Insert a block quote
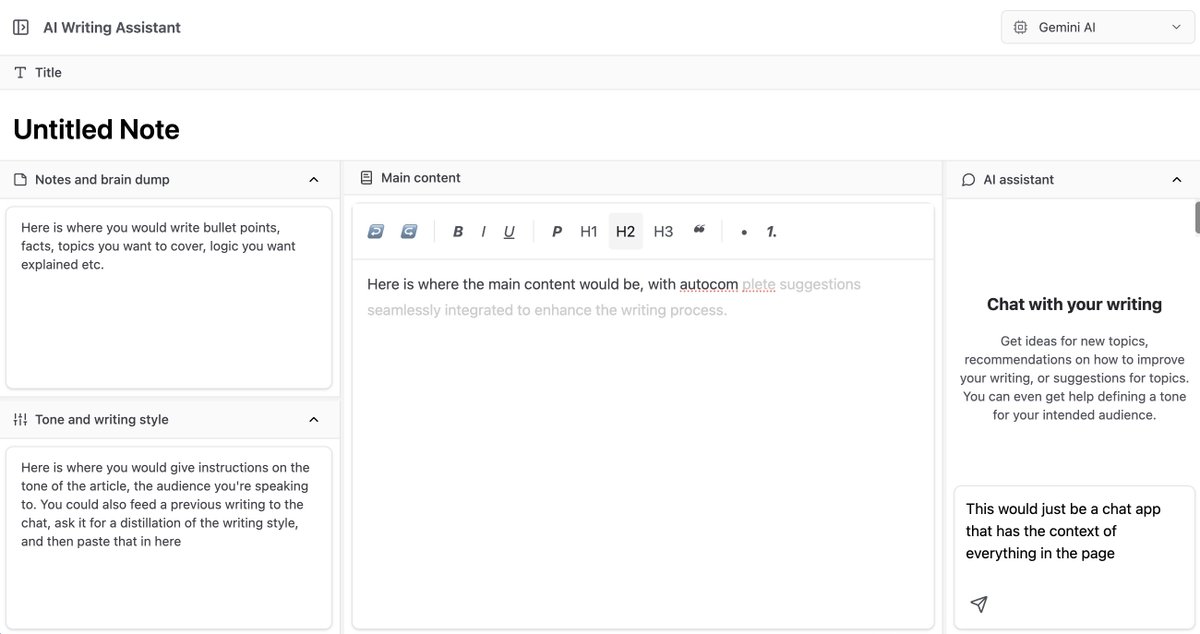The image size is (1200, 634). pos(699,230)
